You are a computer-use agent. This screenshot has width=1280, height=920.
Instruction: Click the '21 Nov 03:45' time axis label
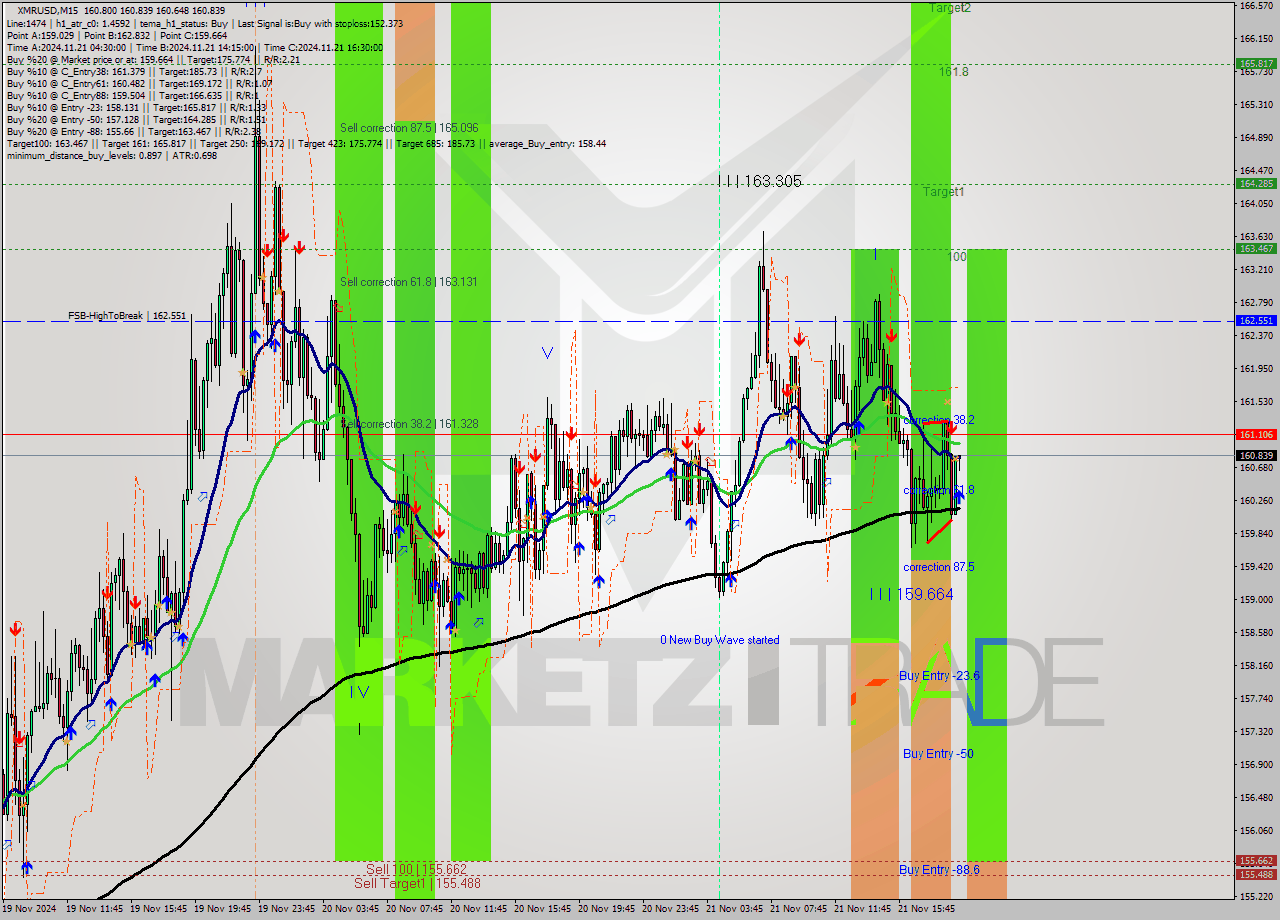click(x=735, y=909)
